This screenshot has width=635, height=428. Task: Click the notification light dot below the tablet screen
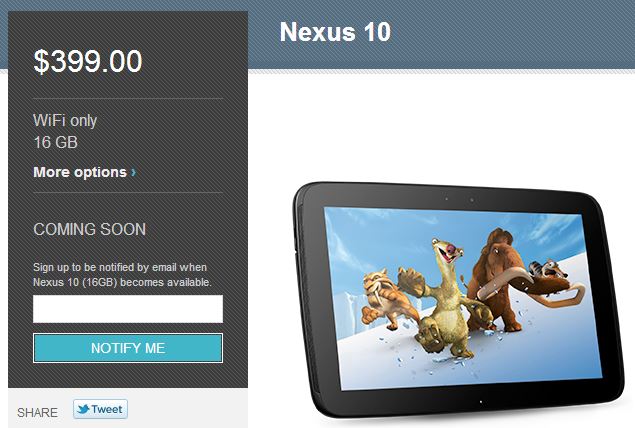tap(481, 402)
